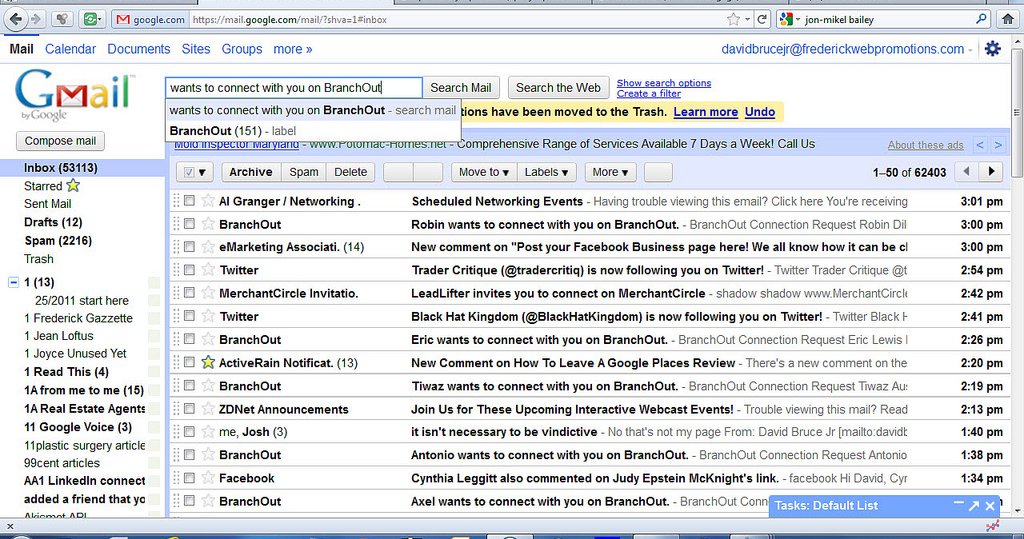Star the Robin BranchOut email

pyautogui.click(x=208, y=224)
